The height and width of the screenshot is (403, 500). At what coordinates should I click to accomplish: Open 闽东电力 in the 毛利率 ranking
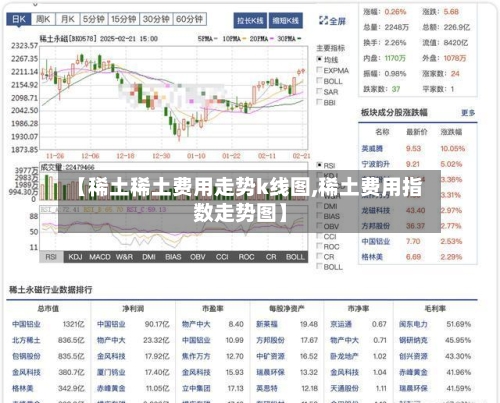point(413,324)
